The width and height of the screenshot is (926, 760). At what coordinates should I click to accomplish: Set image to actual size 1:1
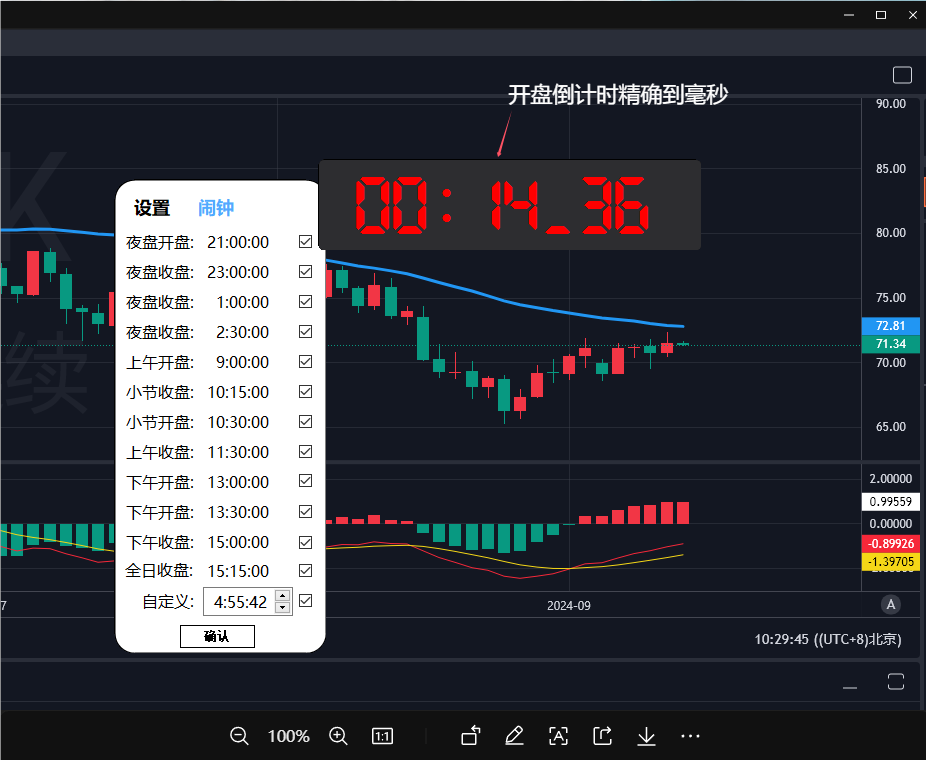click(382, 736)
